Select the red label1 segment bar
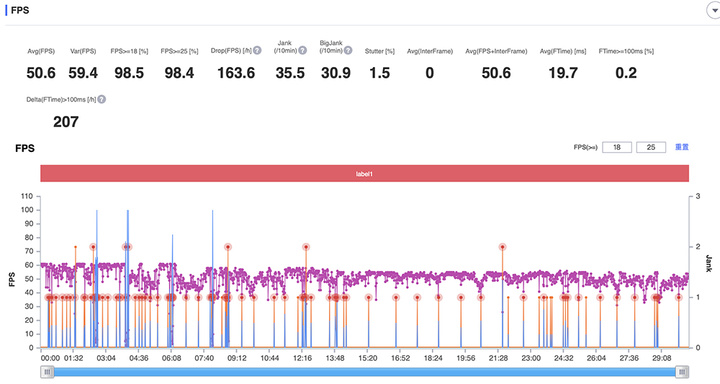 [x=365, y=174]
